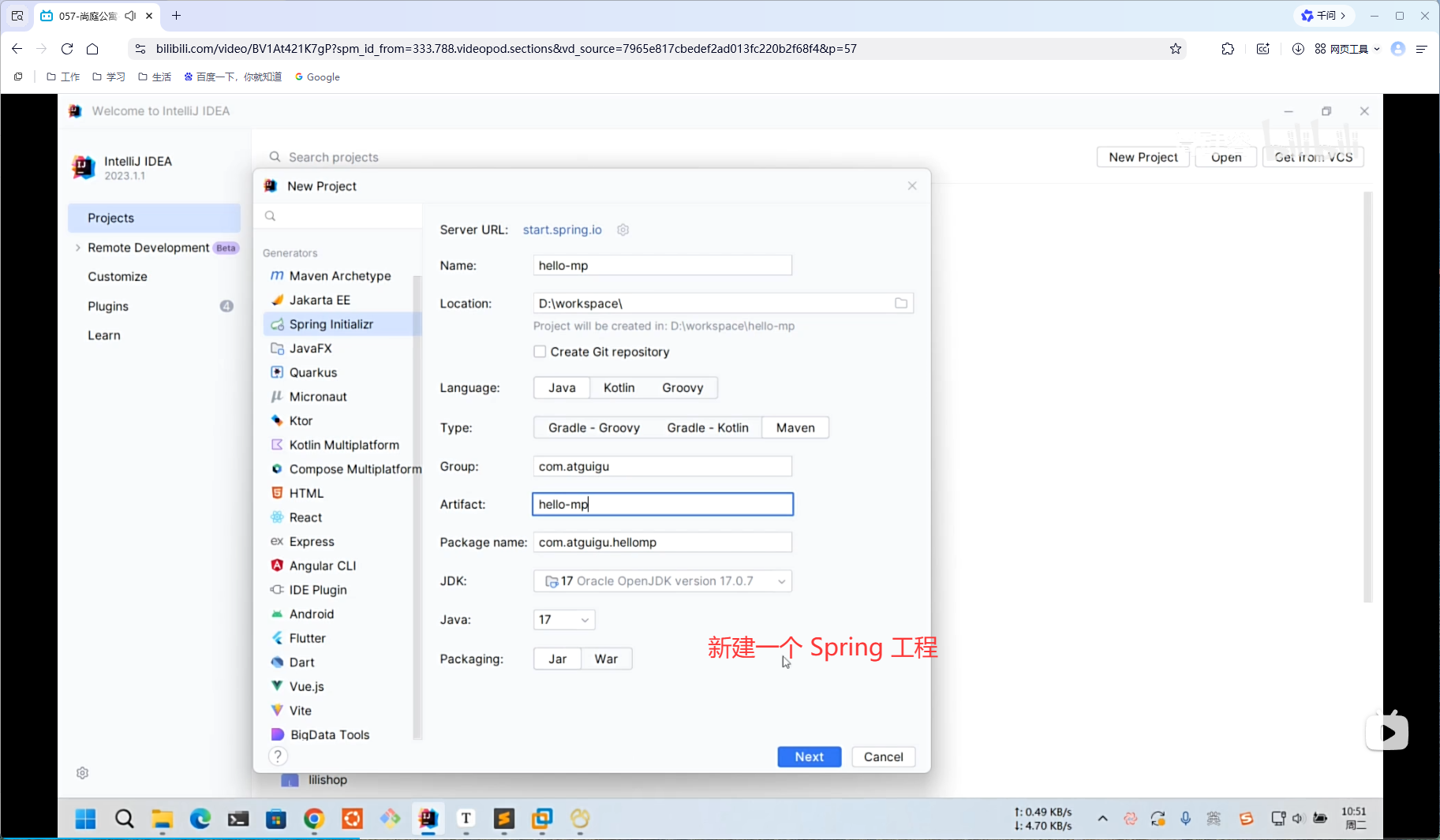Focus the Package name field
The image size is (1440, 840).
[662, 543]
